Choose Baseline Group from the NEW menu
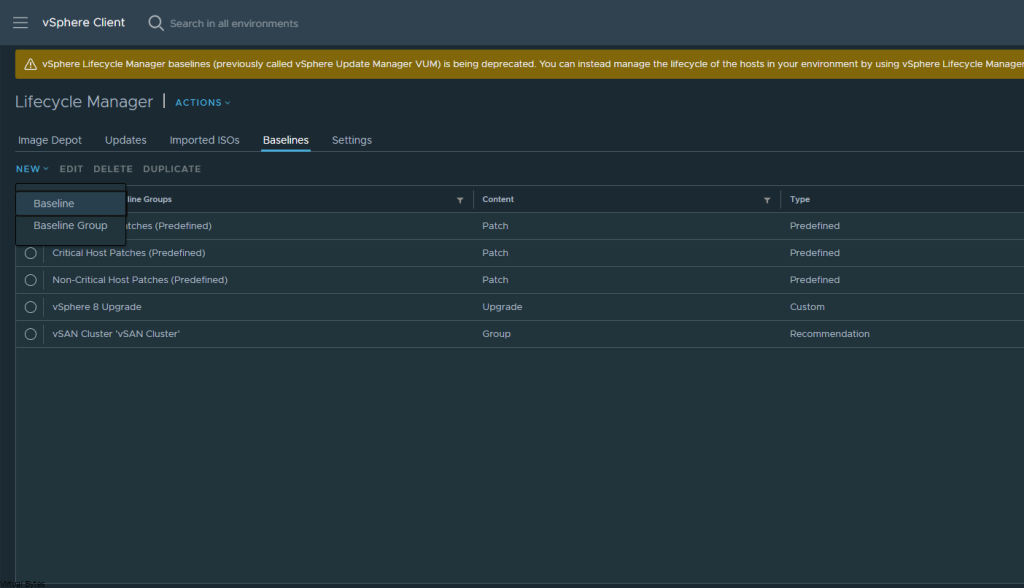1024x588 pixels. (x=71, y=225)
